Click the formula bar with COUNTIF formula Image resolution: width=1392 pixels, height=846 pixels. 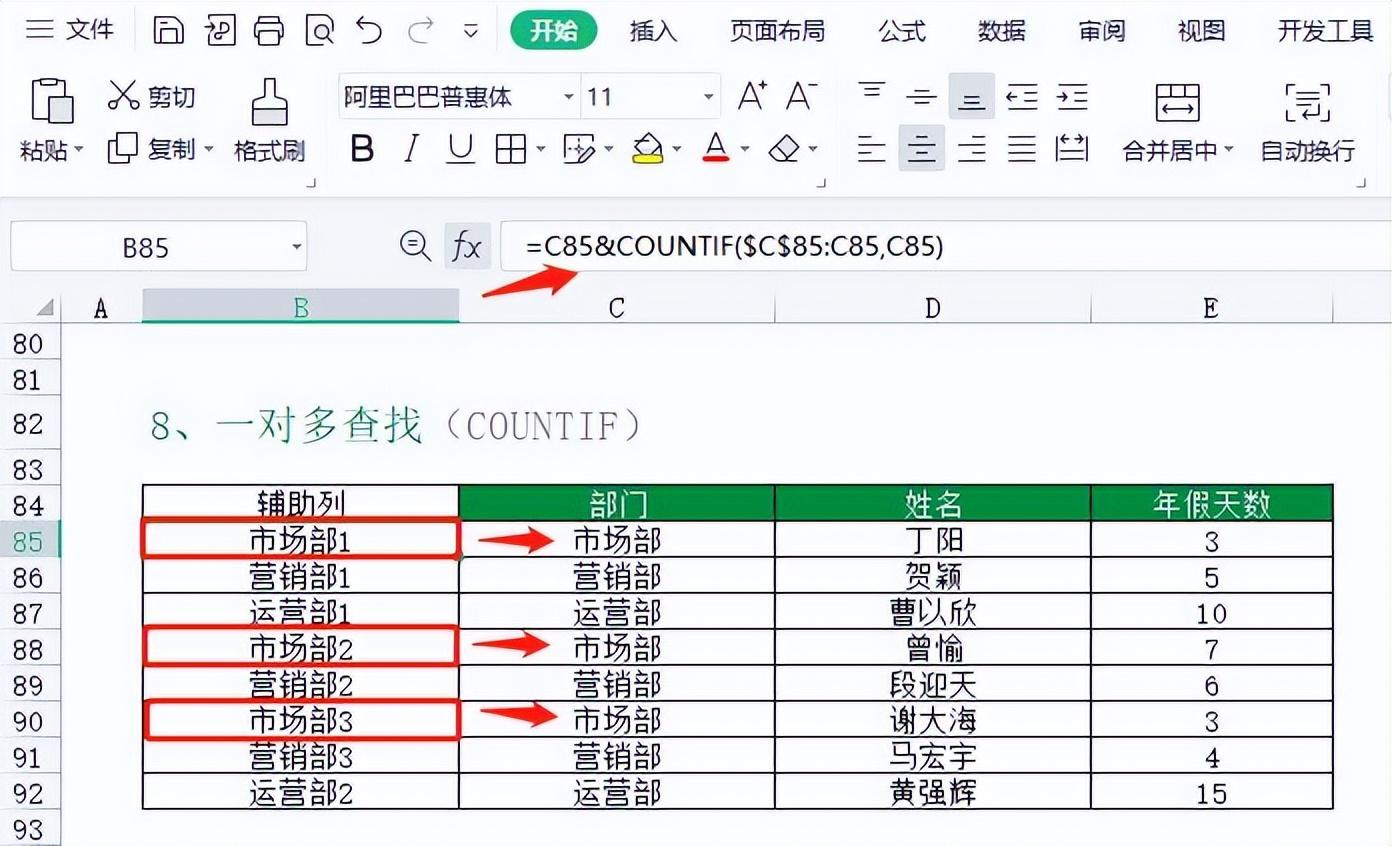(945, 246)
